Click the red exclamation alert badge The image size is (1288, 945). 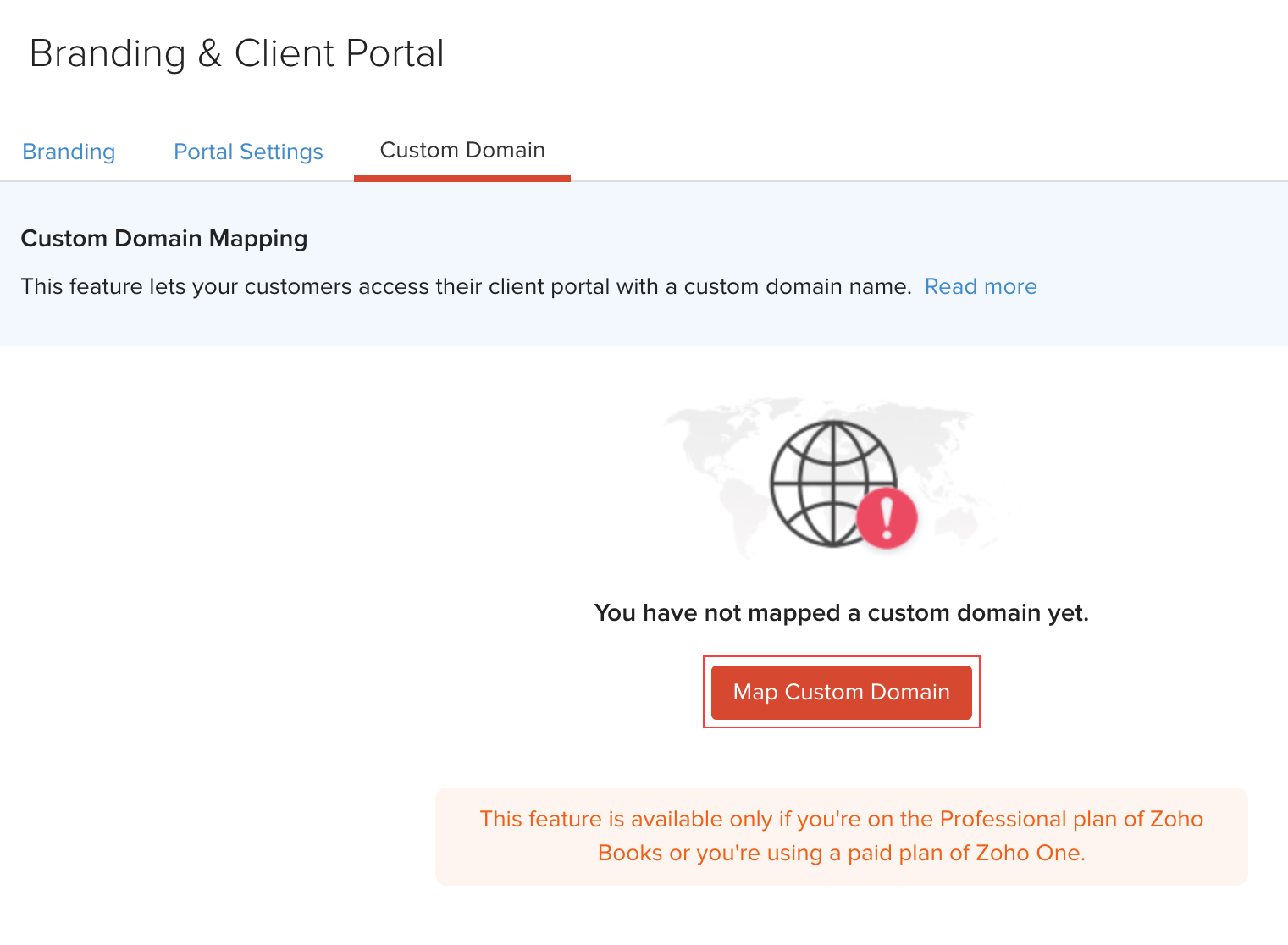(887, 517)
